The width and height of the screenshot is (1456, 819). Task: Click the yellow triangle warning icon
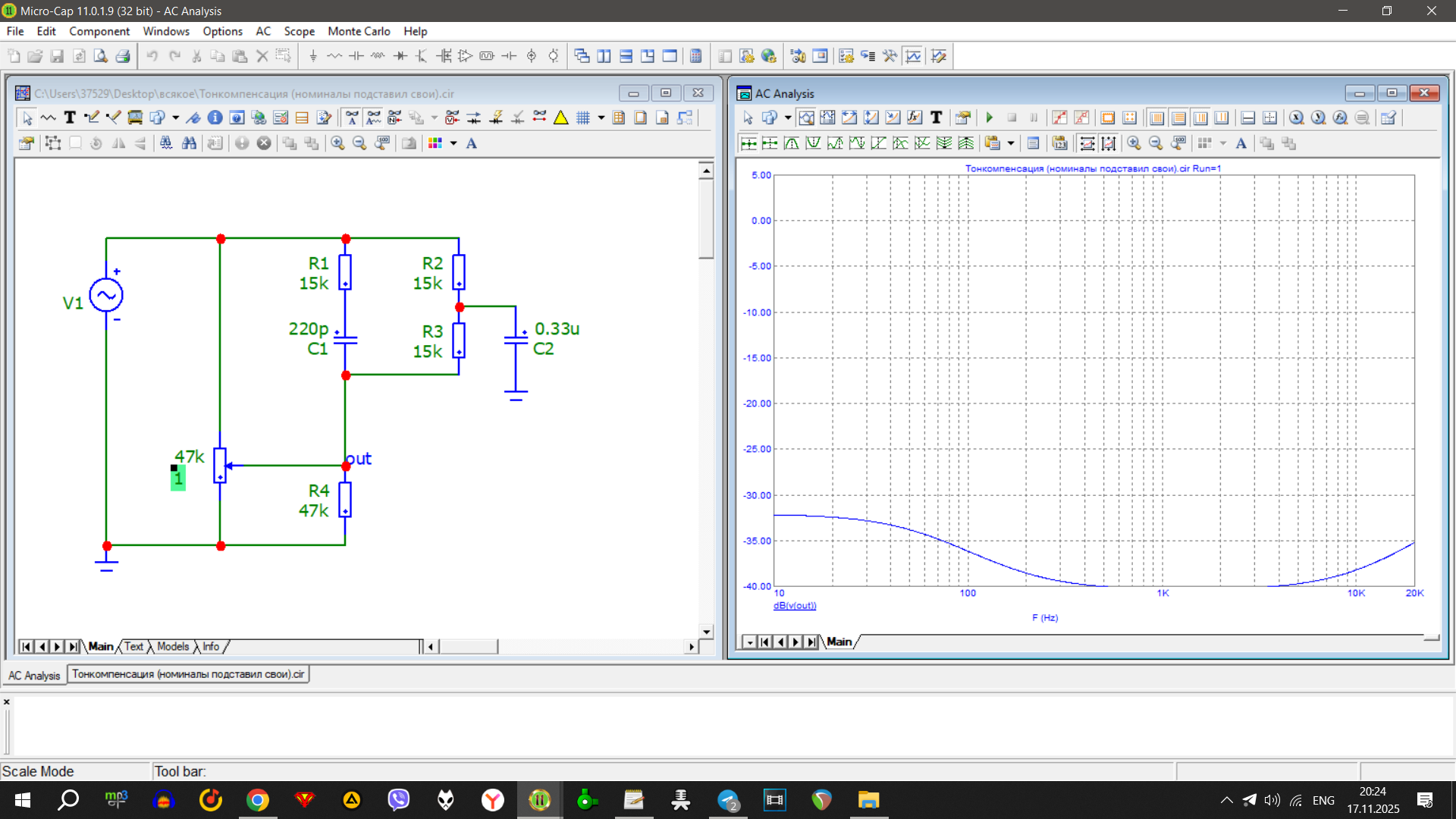pos(561,118)
